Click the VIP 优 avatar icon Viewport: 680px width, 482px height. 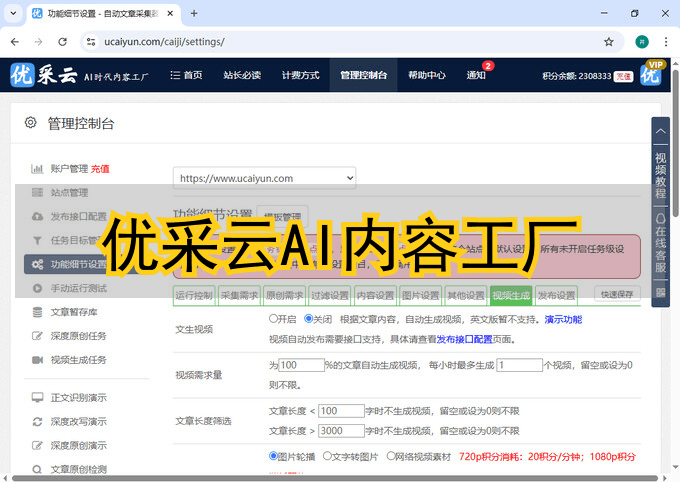(651, 75)
